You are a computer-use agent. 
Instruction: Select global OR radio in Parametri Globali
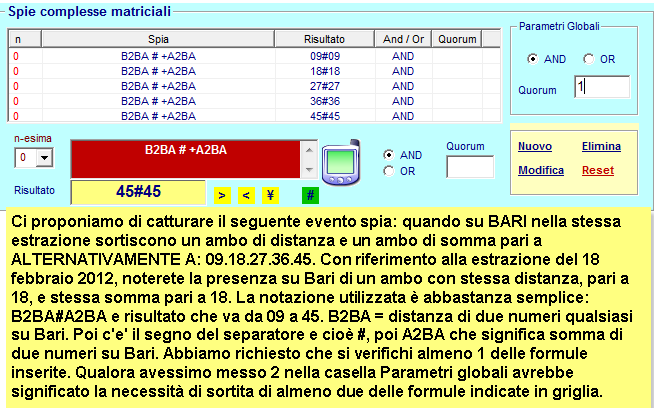click(x=589, y=59)
